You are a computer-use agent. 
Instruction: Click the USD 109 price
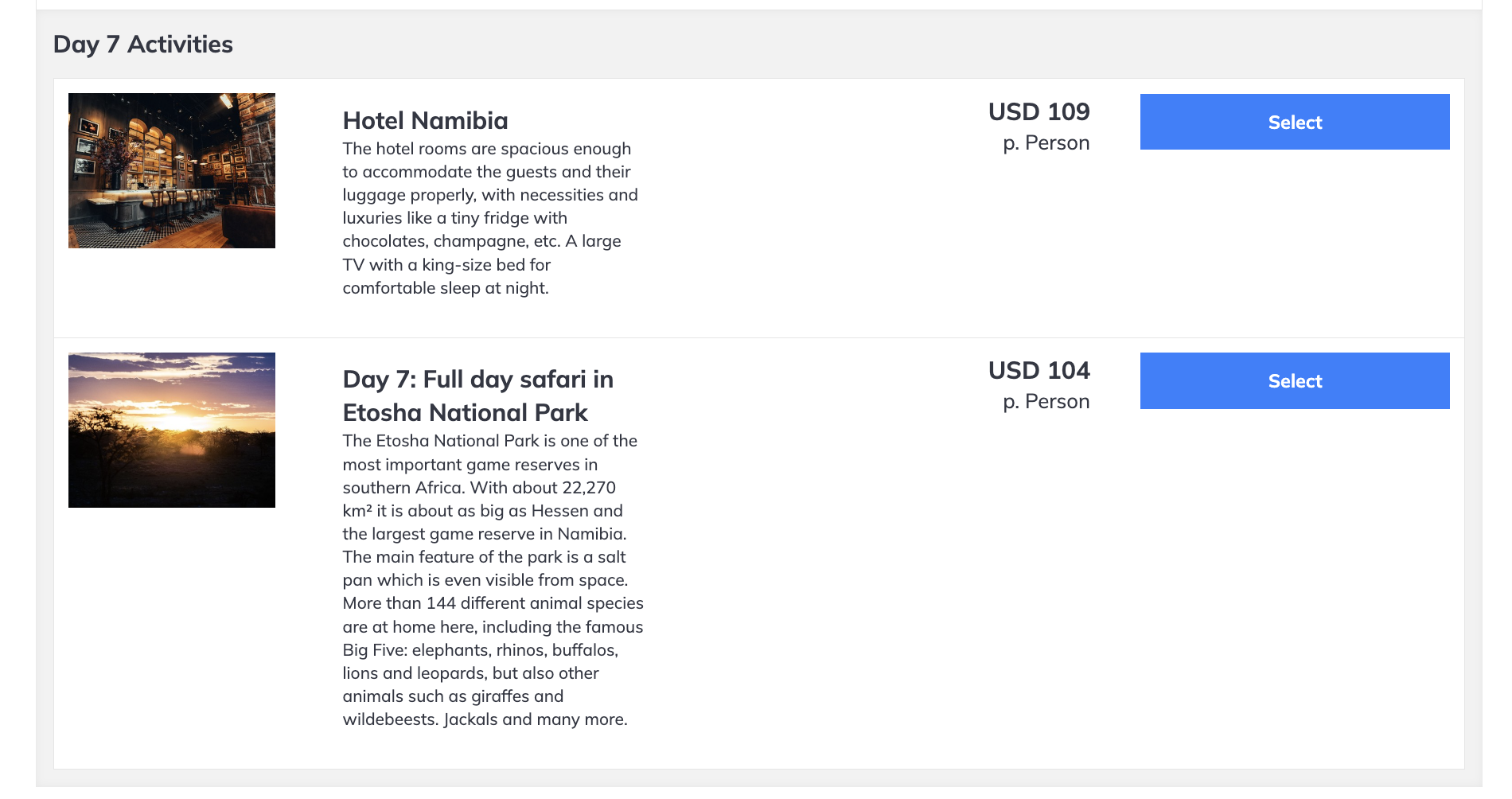[x=1039, y=111]
